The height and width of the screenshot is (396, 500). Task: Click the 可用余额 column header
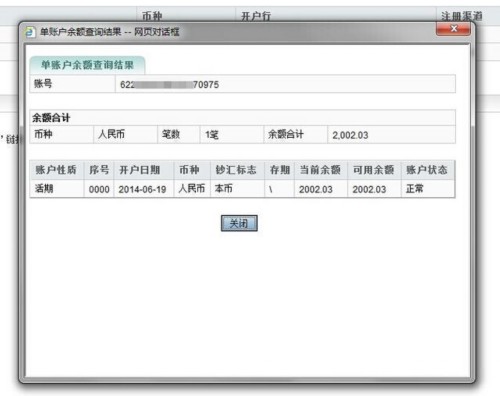[374, 170]
